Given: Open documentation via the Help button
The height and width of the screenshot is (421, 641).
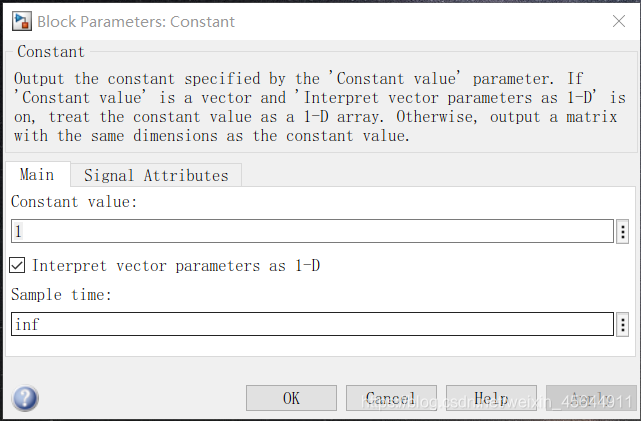Looking at the screenshot, I should (x=491, y=398).
